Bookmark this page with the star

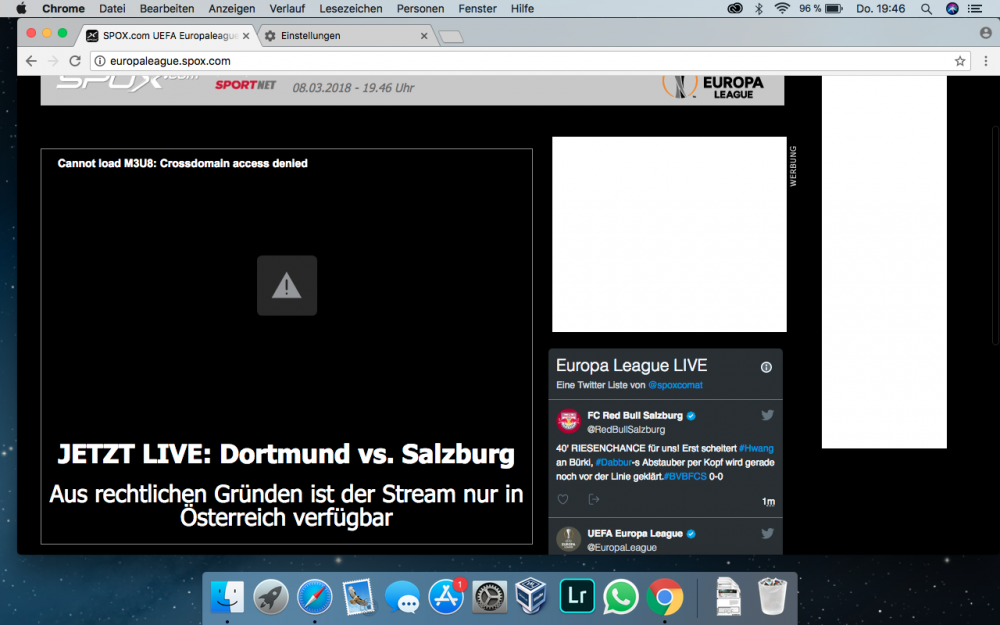coord(960,61)
